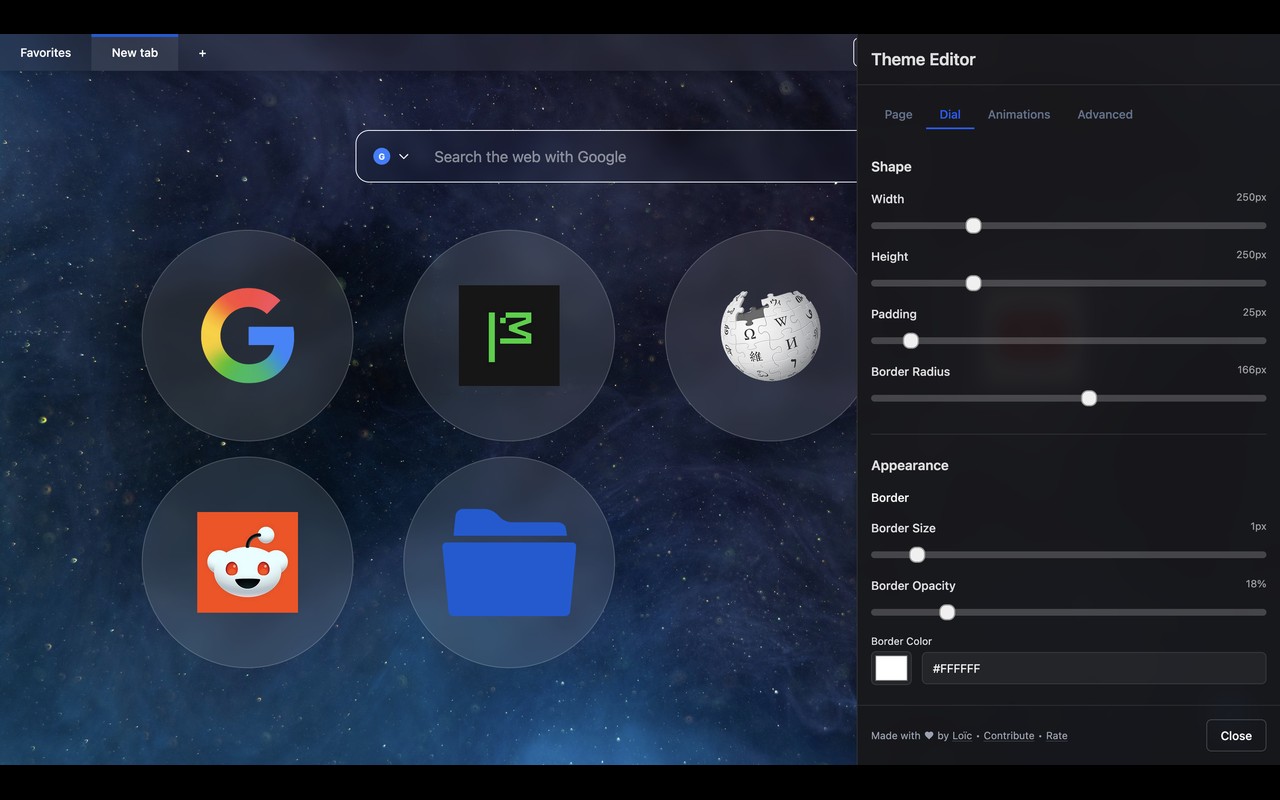Select the New tab tab
The height and width of the screenshot is (800, 1280).
pos(135,52)
